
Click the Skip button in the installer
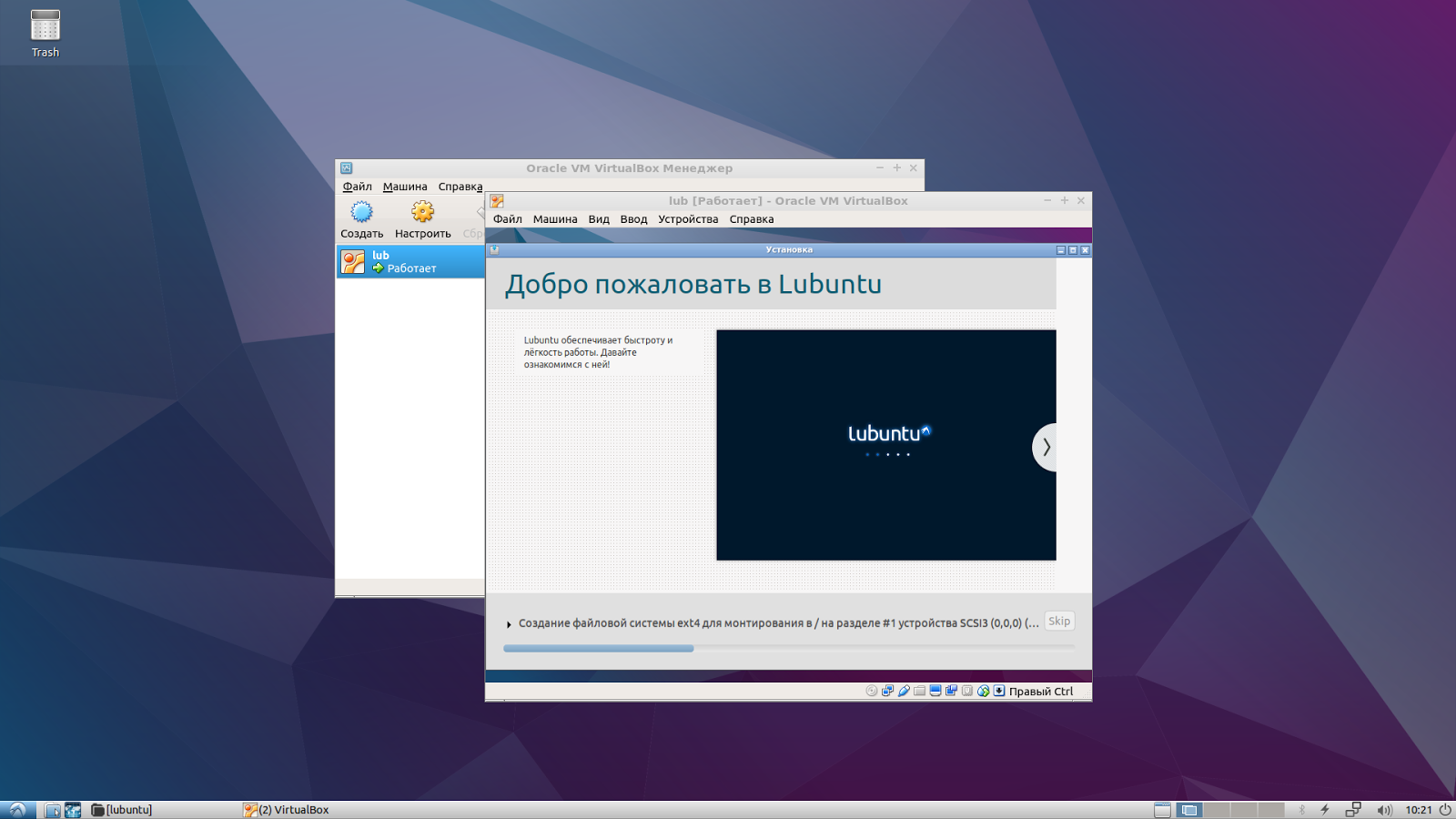coord(1059,622)
